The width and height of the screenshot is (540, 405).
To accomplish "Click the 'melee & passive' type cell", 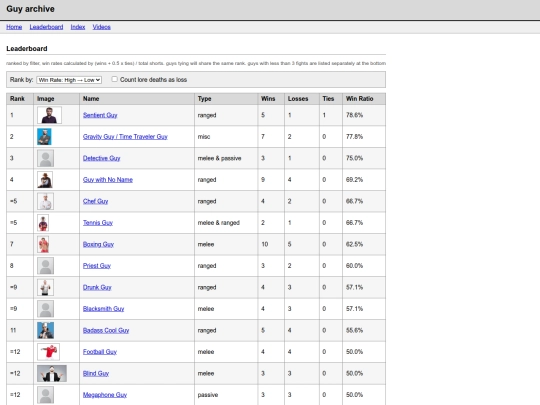I will (226, 158).
